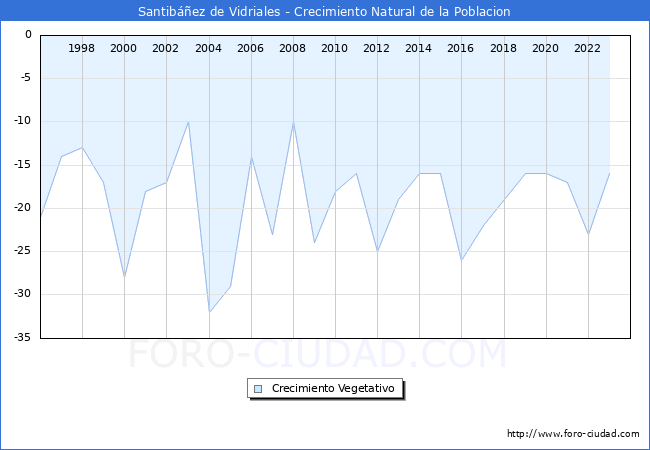Viewport: 650px width, 450px height.
Task: Click the 2000 data point at -28
Action: (x=124, y=277)
